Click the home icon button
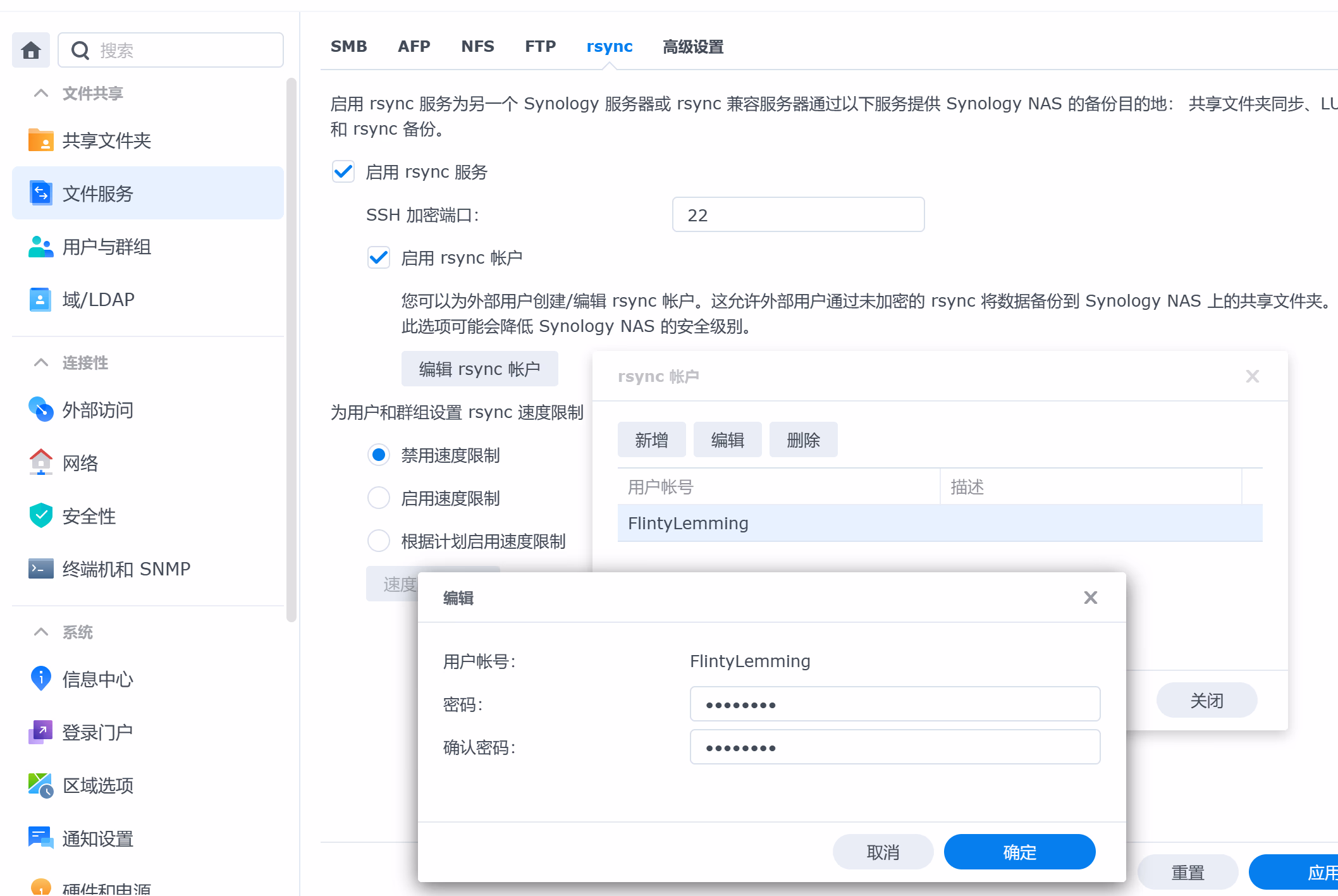1338x896 pixels. tap(31, 50)
